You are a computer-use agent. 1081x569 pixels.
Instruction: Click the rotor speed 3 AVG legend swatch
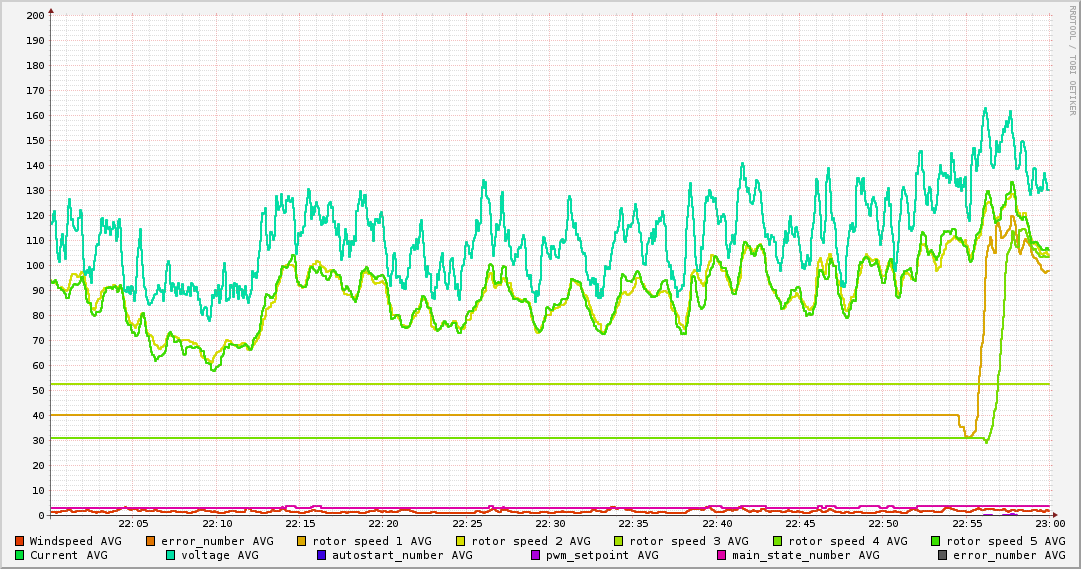(620, 541)
